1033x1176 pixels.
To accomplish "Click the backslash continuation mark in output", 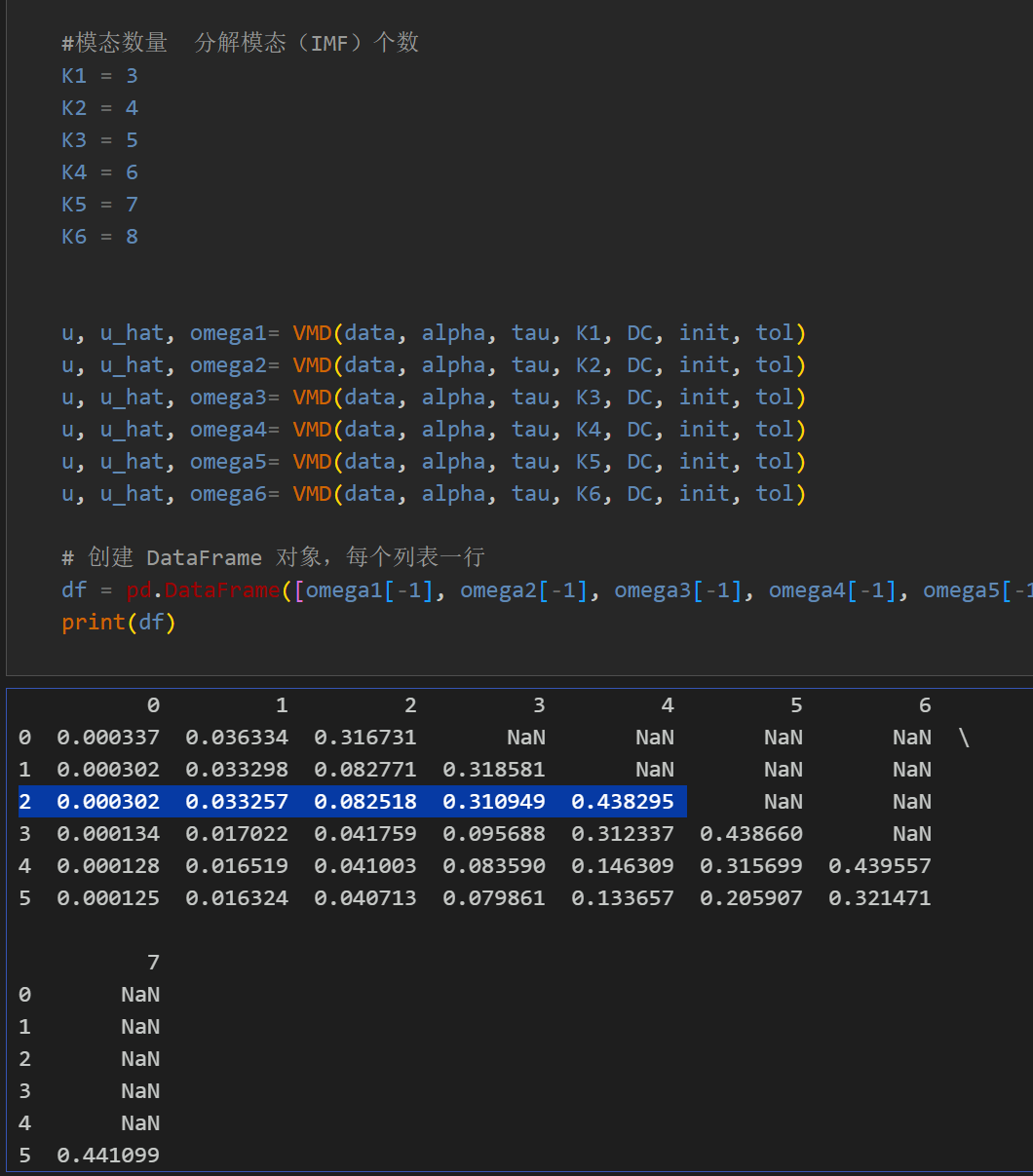I will click(x=964, y=738).
